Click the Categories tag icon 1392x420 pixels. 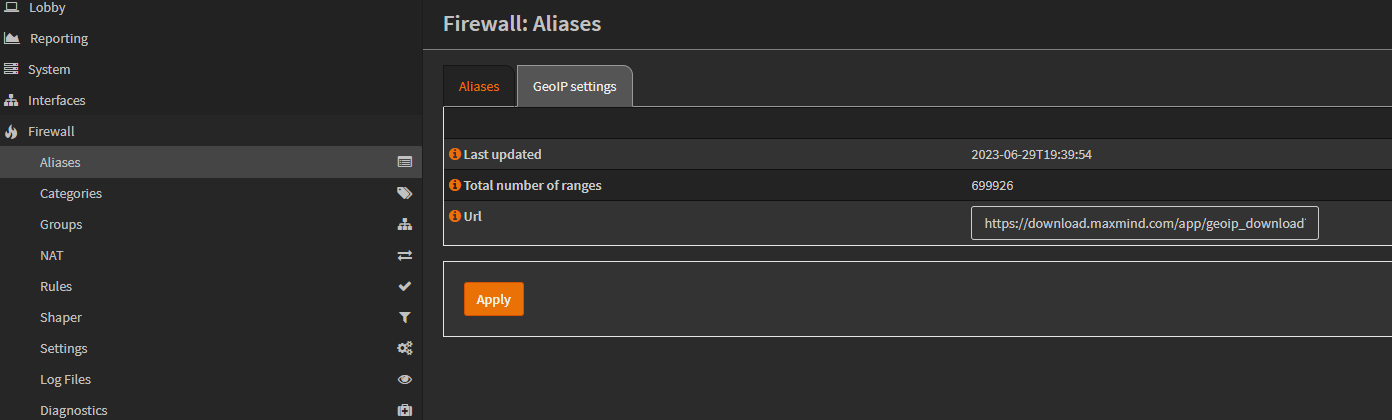tap(405, 193)
